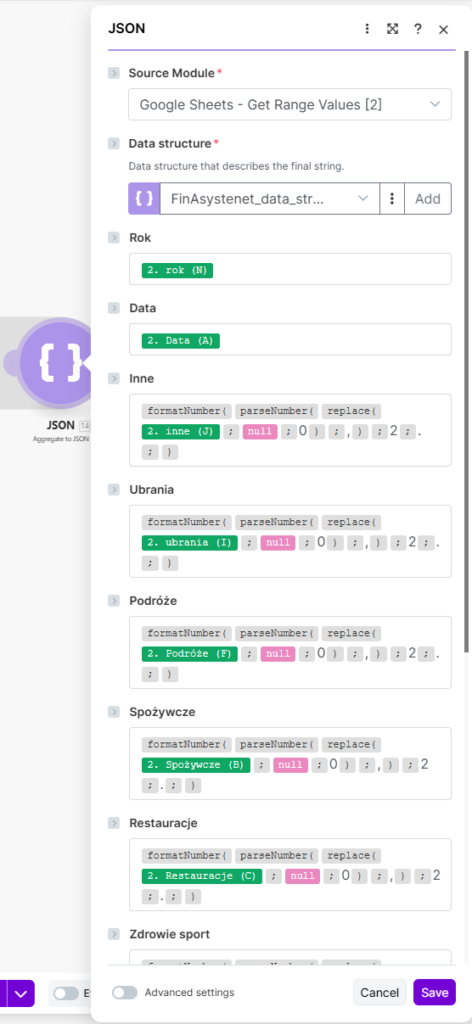Expand the Source Module field options
Viewport: 472px width, 1024px height.
114,73
